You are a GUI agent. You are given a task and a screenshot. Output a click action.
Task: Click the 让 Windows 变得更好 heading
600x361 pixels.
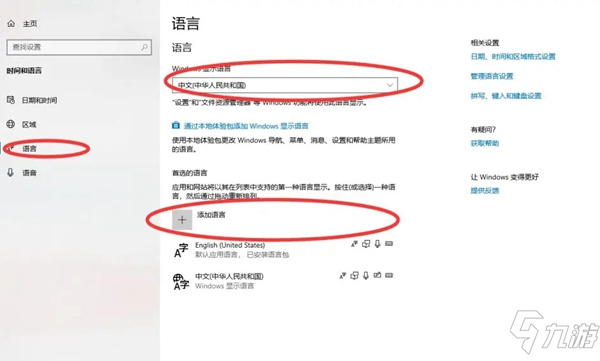[504, 177]
